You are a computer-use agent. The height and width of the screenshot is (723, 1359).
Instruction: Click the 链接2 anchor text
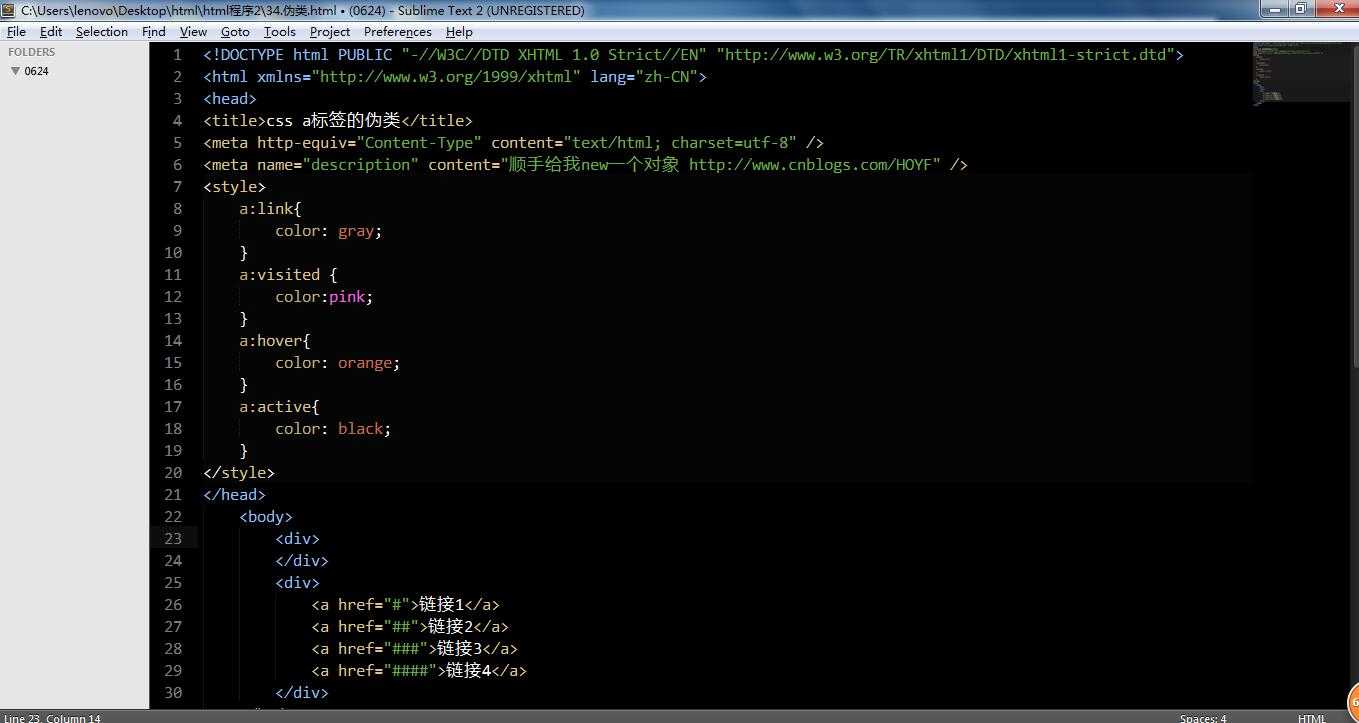[450, 627]
